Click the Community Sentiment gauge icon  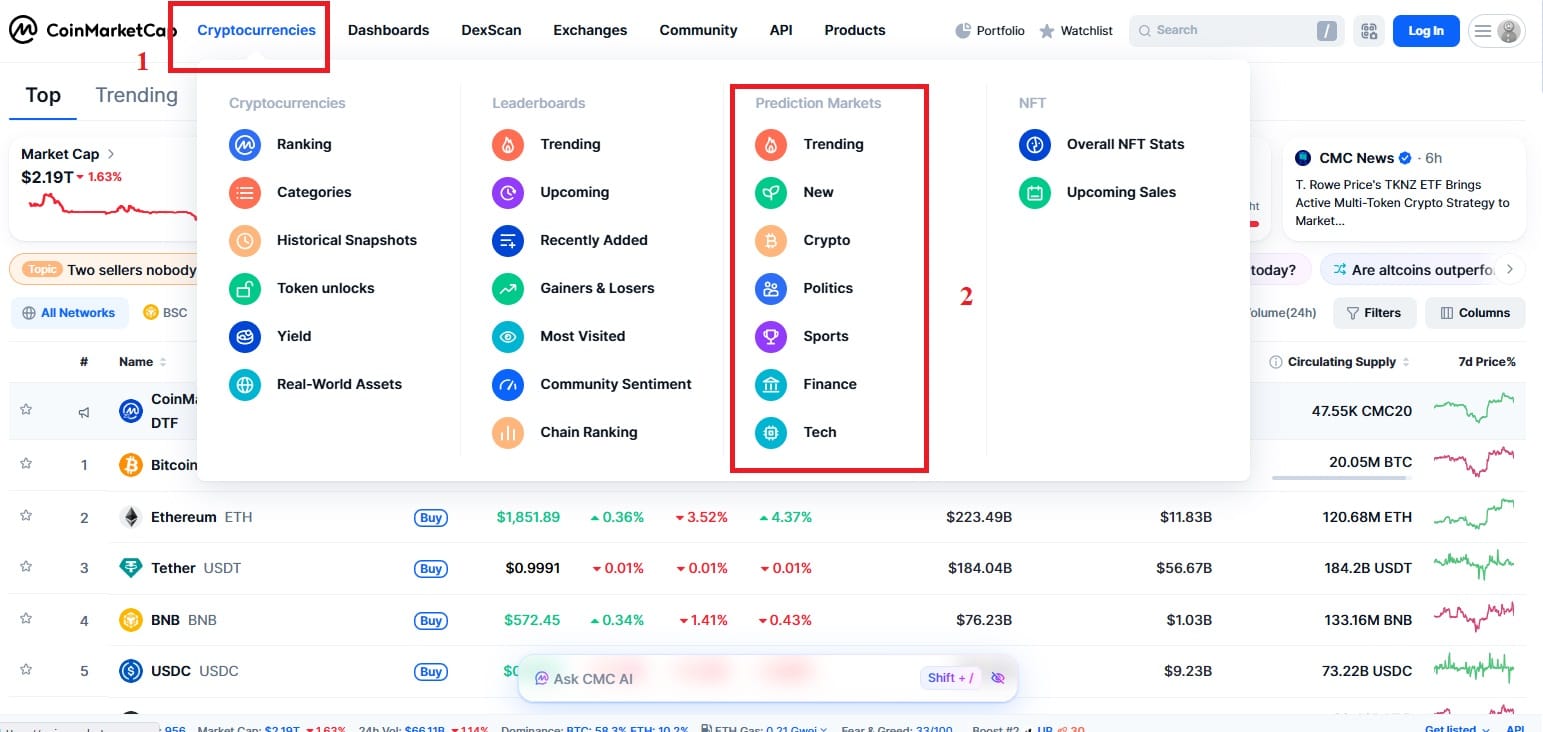508,384
